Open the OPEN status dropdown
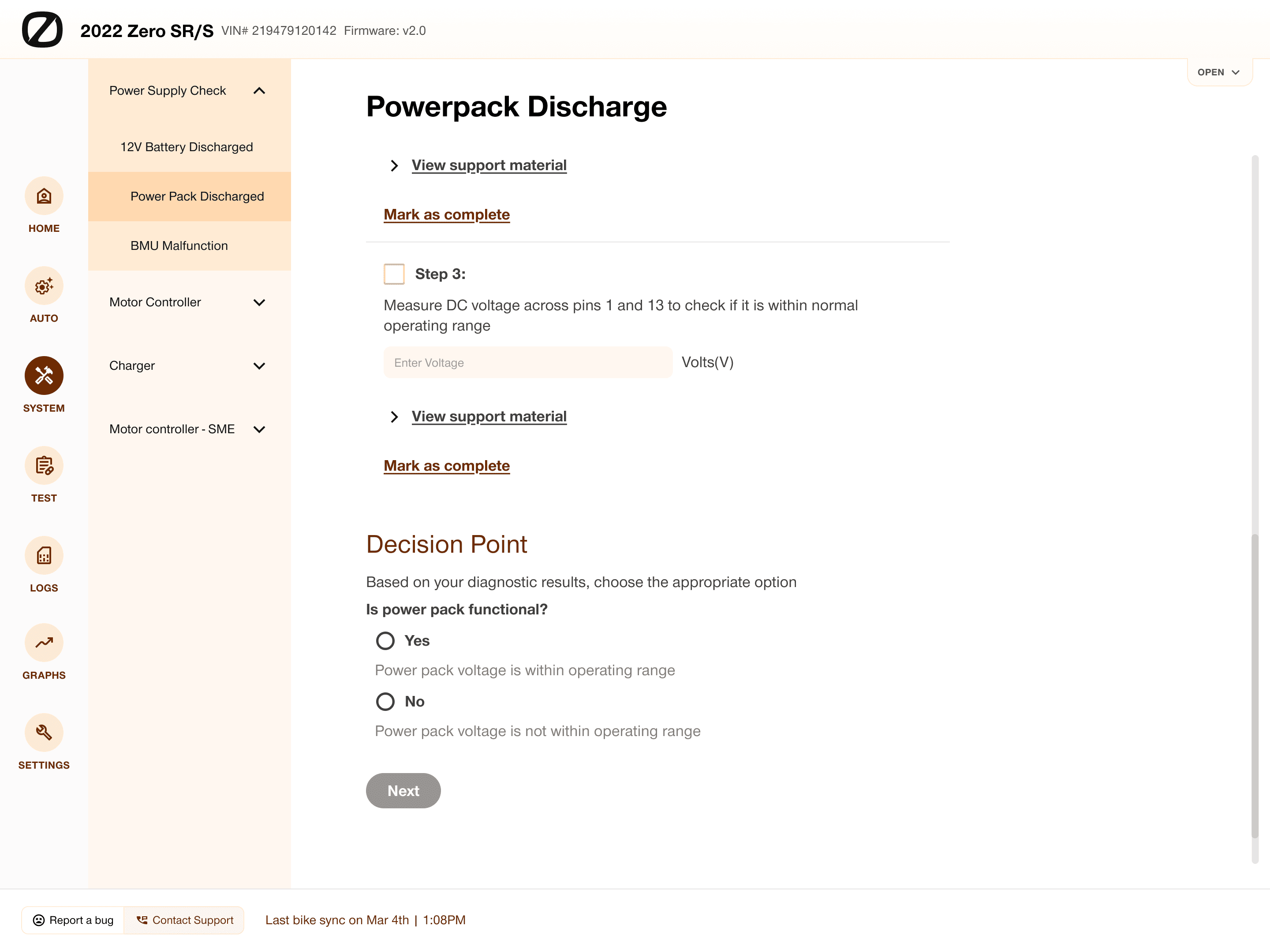1270x952 pixels. click(1219, 72)
